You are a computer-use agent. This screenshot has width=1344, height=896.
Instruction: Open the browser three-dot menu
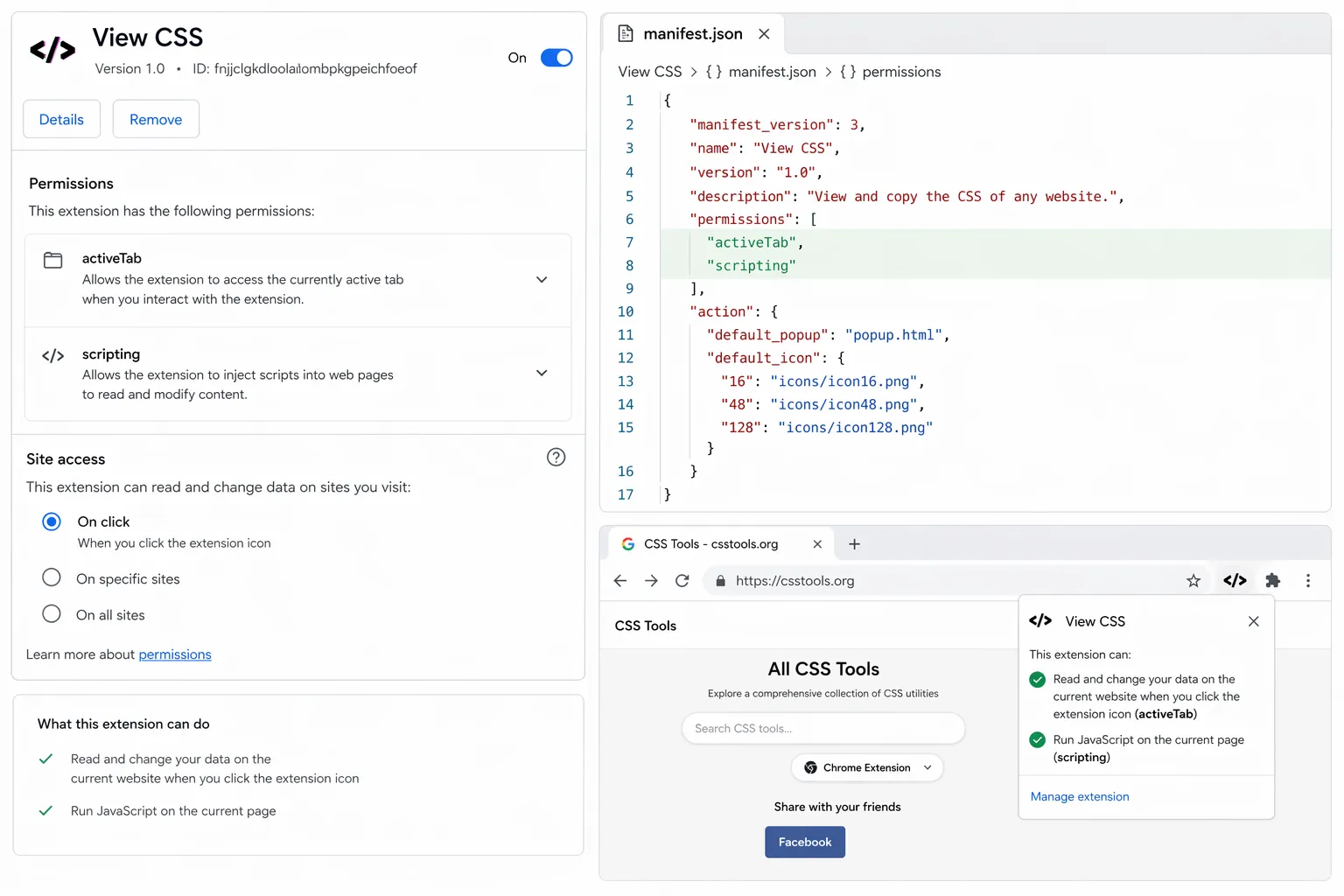pos(1308,581)
